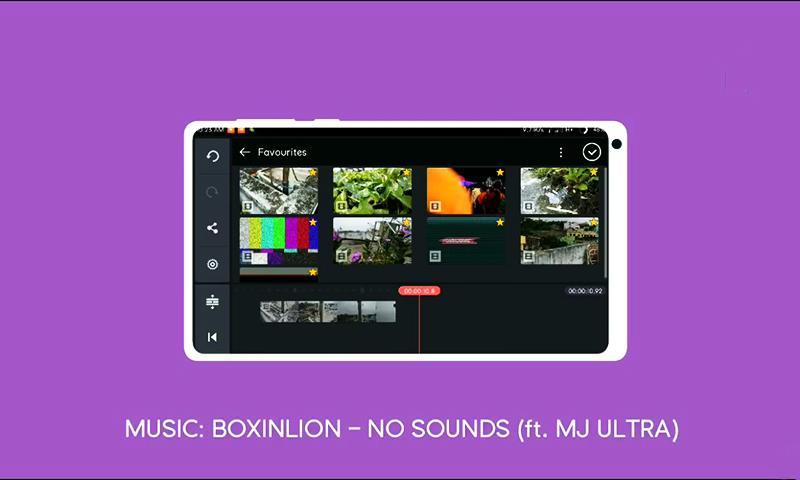
Task: Click the total duration 00:00:10.92 label
Action: 585,291
